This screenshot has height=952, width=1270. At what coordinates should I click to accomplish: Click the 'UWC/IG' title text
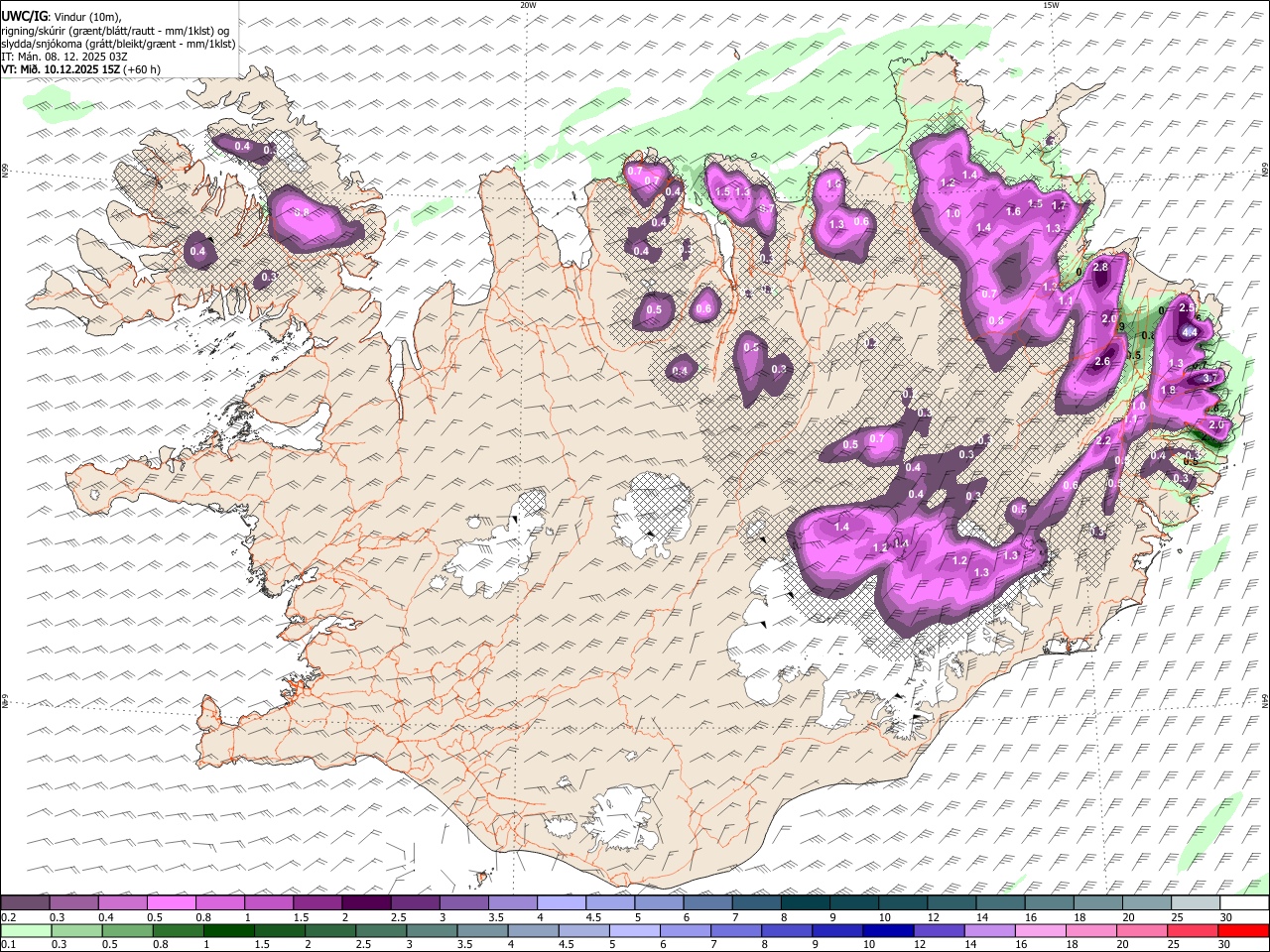pos(24,16)
